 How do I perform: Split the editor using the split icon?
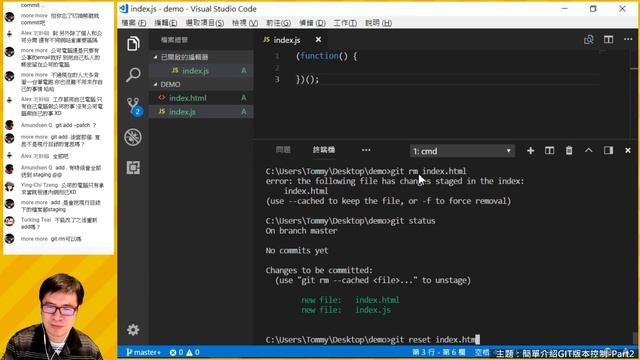[608, 40]
